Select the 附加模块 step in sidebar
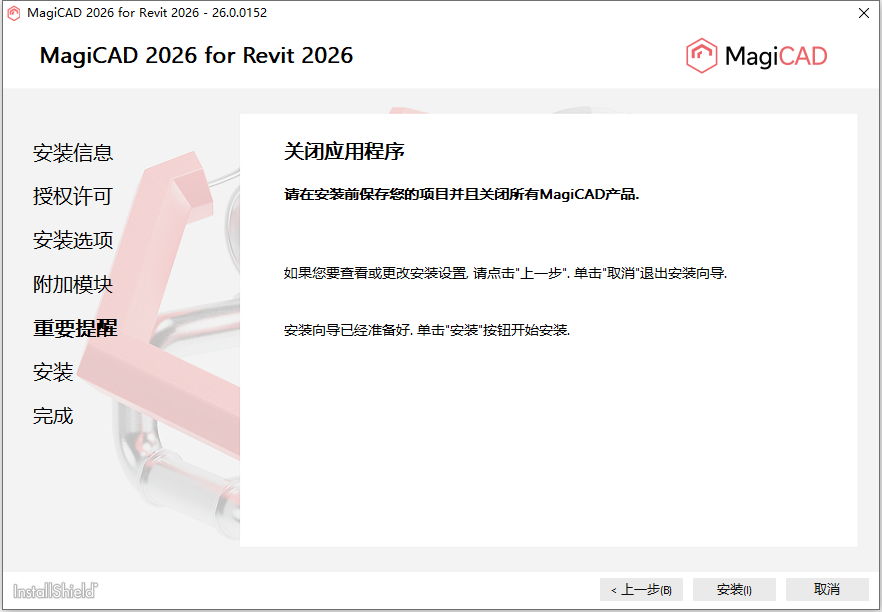Image resolution: width=882 pixels, height=612 pixels. [x=73, y=284]
